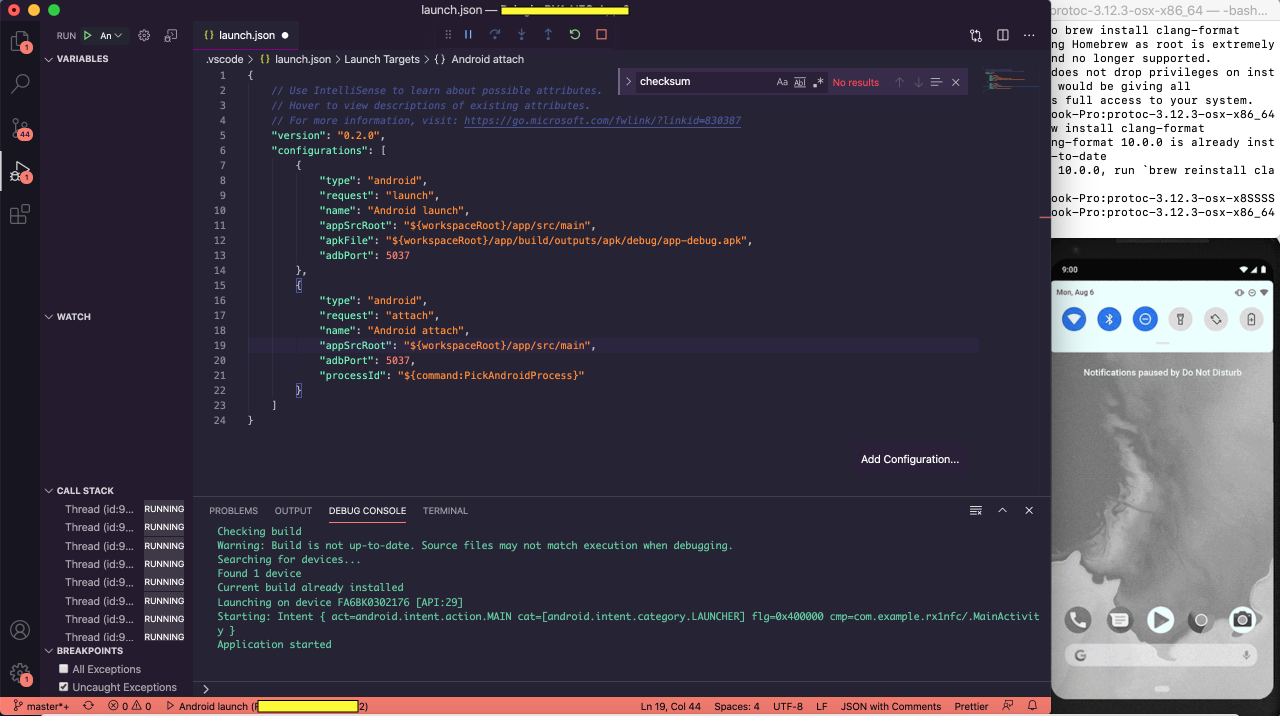The height and width of the screenshot is (716, 1280).
Task: Open launch.json via debug gear icon
Action: click(x=144, y=35)
